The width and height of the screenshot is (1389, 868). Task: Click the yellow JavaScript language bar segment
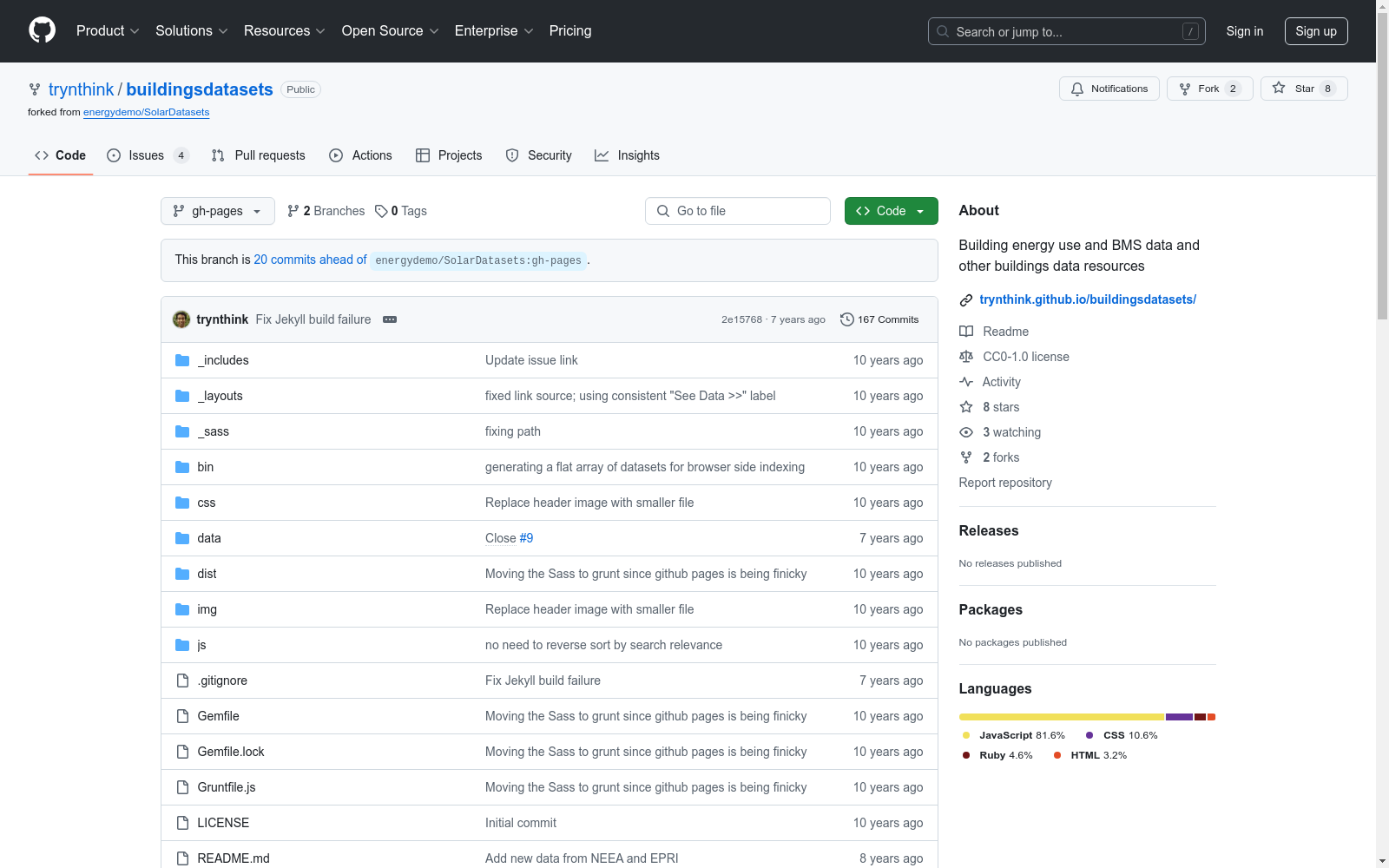pos(1062,717)
